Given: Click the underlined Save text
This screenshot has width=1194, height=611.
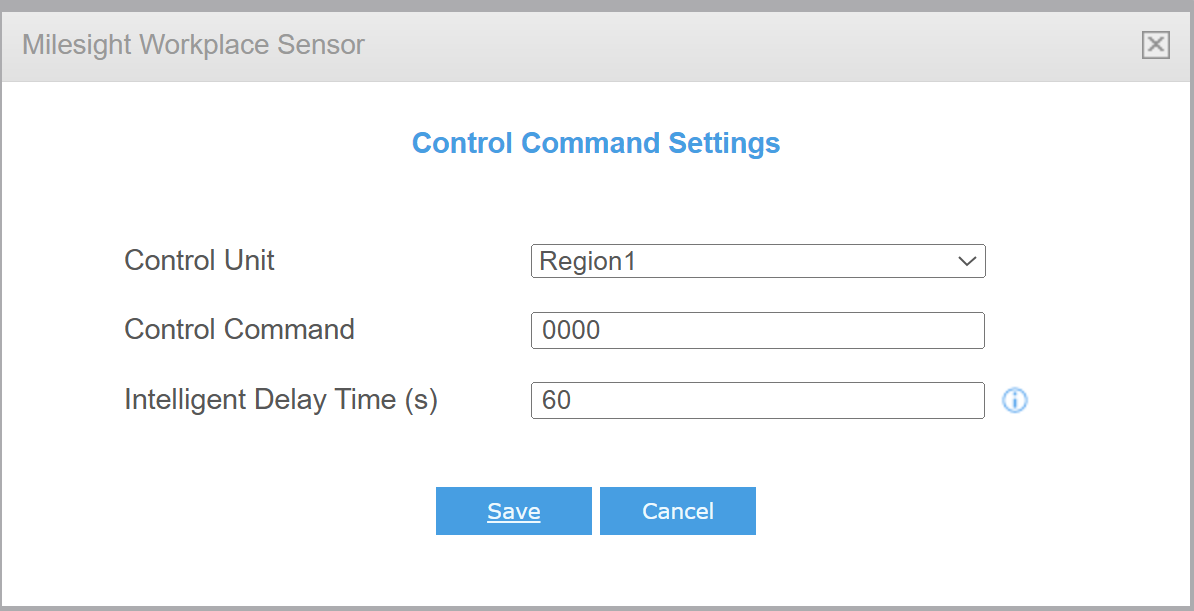Looking at the screenshot, I should [514, 512].
